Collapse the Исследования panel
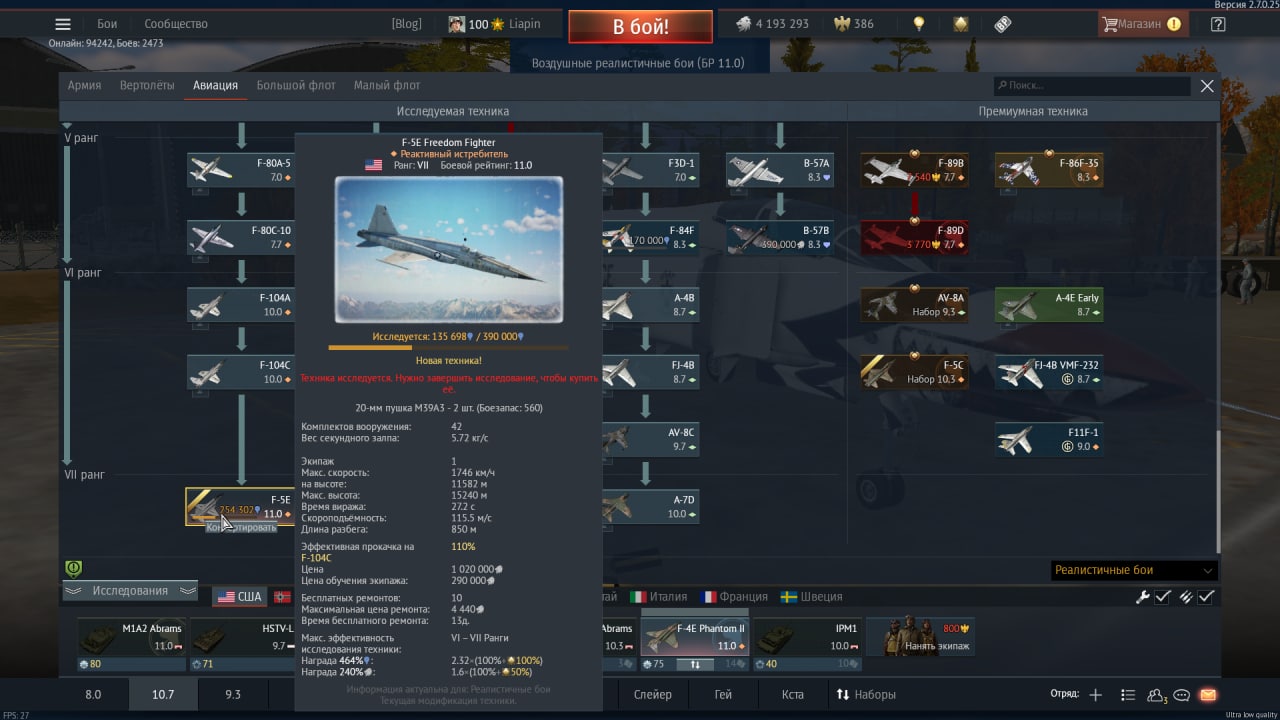The width and height of the screenshot is (1280, 720). click(x=130, y=591)
